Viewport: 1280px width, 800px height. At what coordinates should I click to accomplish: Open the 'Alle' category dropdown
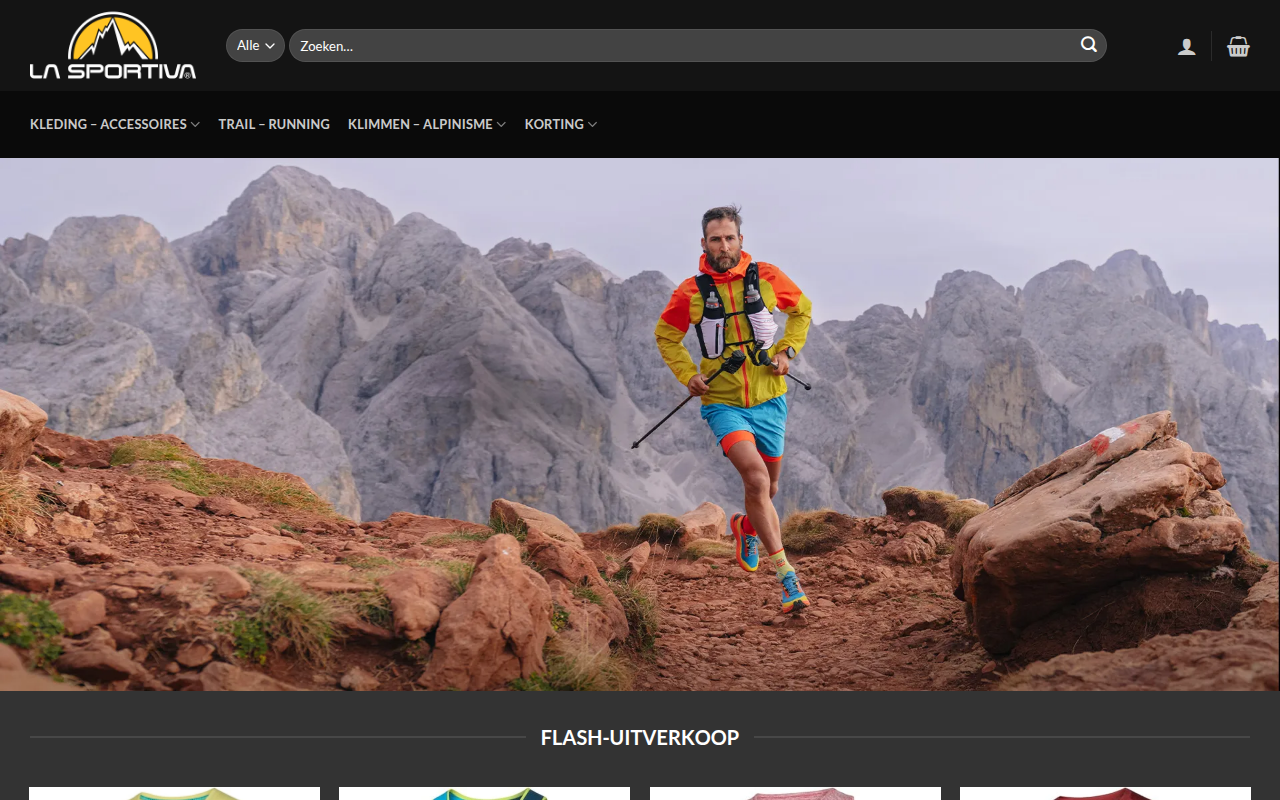(256, 45)
